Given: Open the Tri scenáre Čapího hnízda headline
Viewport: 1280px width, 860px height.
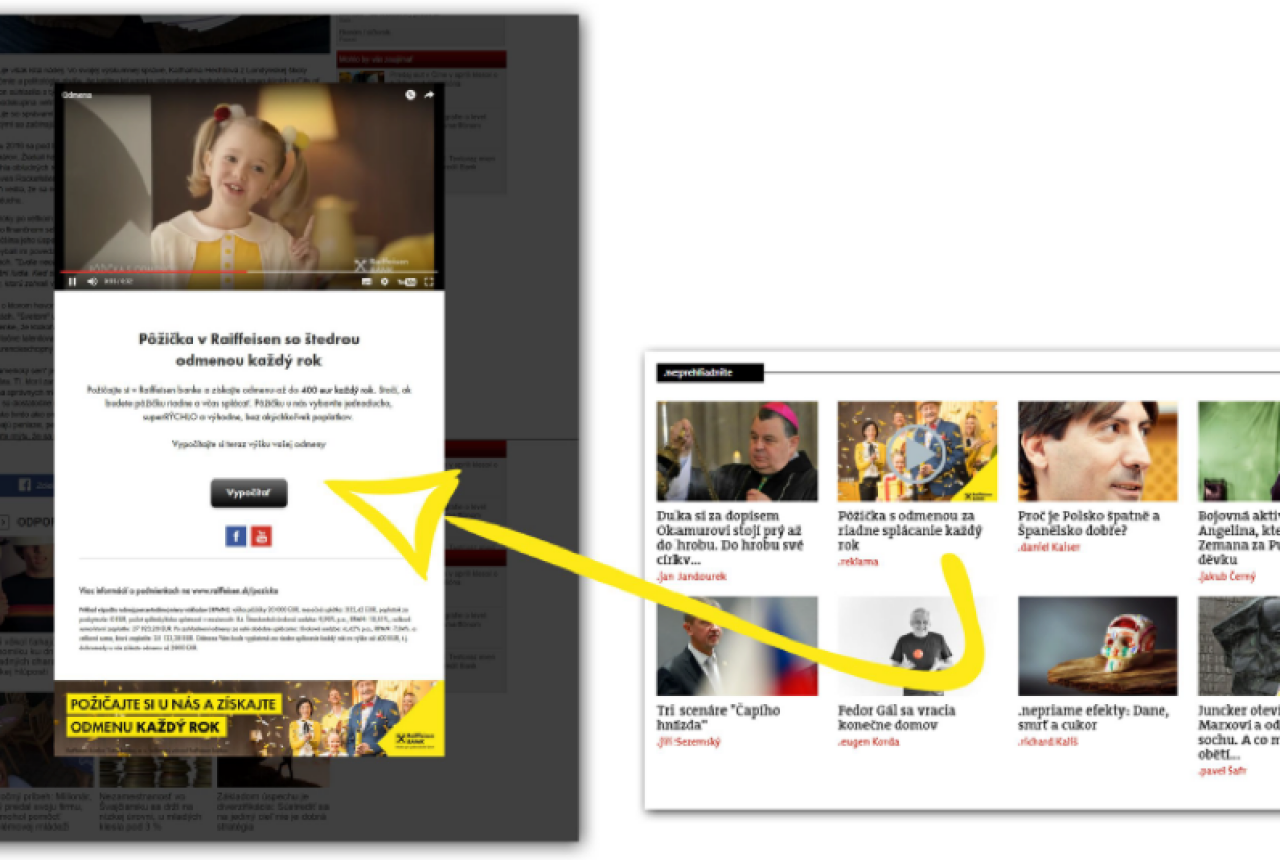Looking at the screenshot, I should [x=718, y=717].
